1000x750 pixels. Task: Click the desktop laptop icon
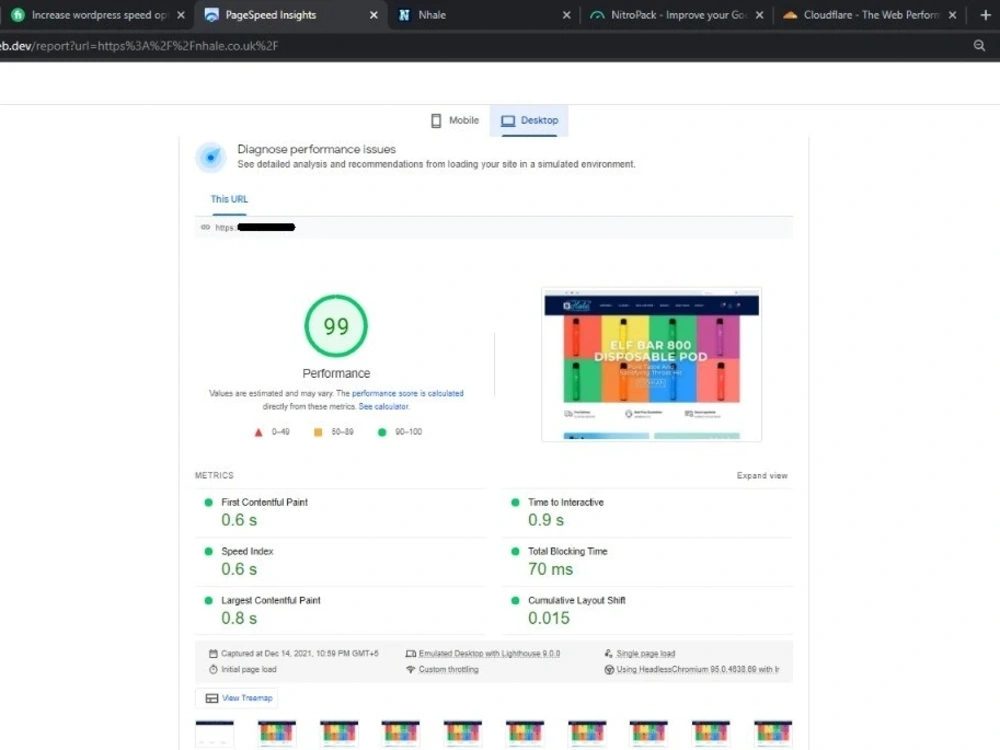(508, 121)
